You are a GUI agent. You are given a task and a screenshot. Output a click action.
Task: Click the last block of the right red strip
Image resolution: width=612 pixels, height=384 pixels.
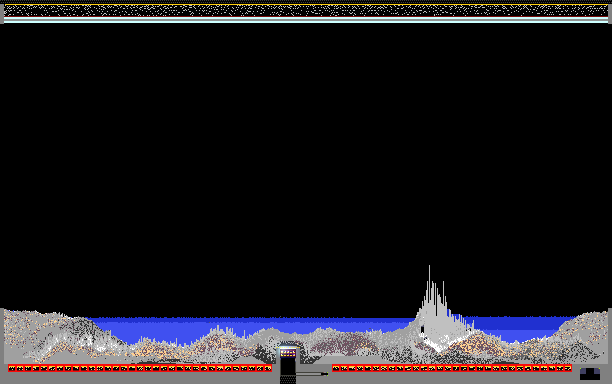click(x=568, y=368)
